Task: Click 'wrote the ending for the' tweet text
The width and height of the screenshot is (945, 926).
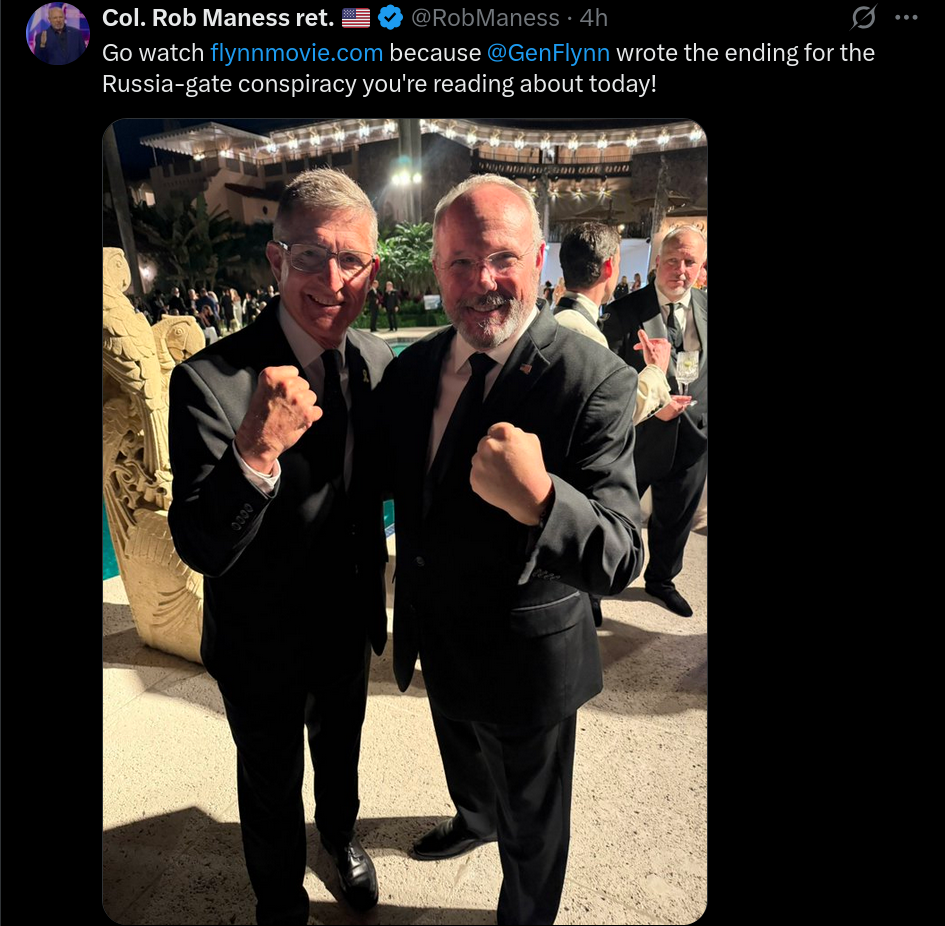Action: point(746,53)
